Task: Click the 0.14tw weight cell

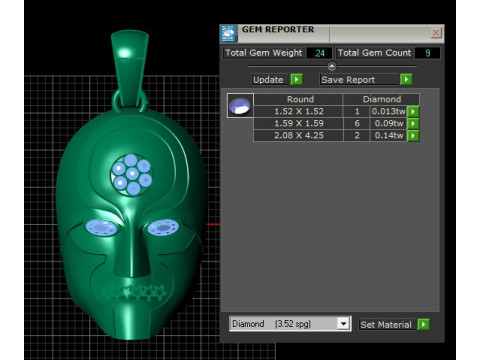Action: coord(388,136)
